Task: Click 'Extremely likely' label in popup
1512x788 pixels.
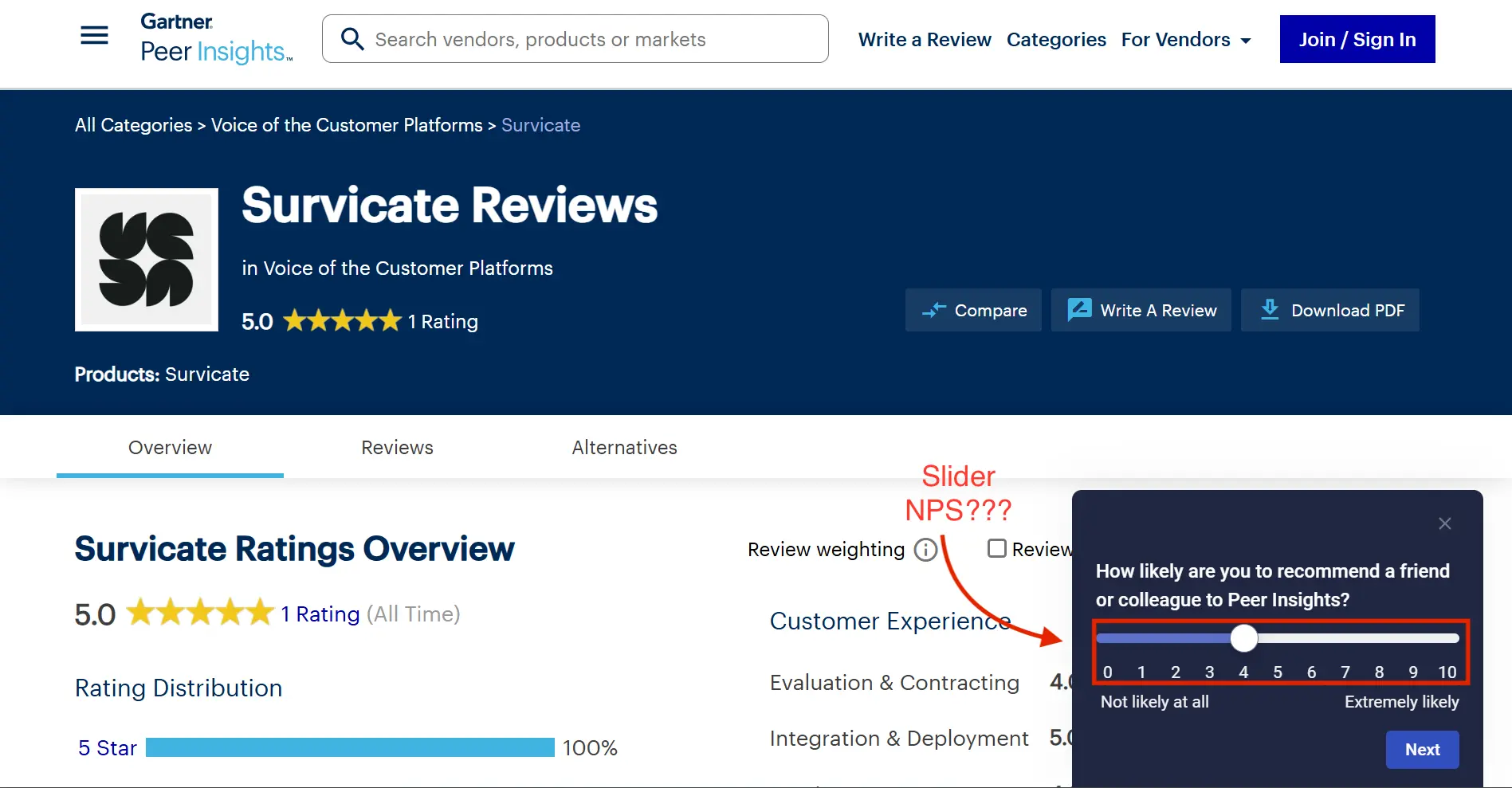Action: pyautogui.click(x=1401, y=702)
